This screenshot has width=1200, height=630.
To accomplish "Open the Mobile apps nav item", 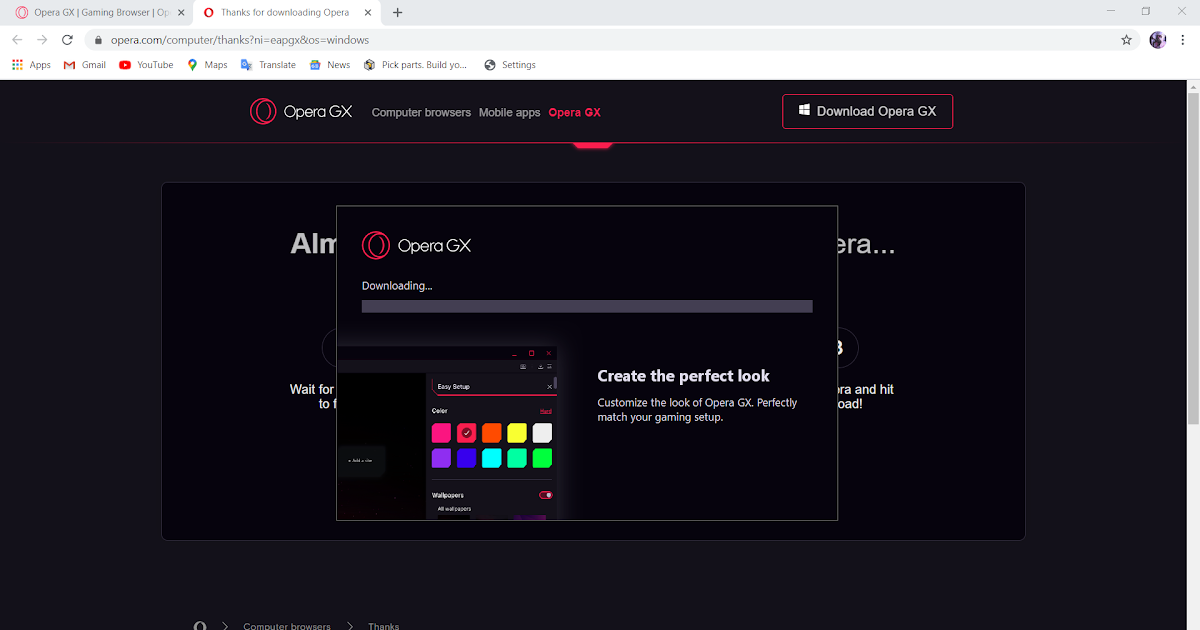I will pos(509,113).
